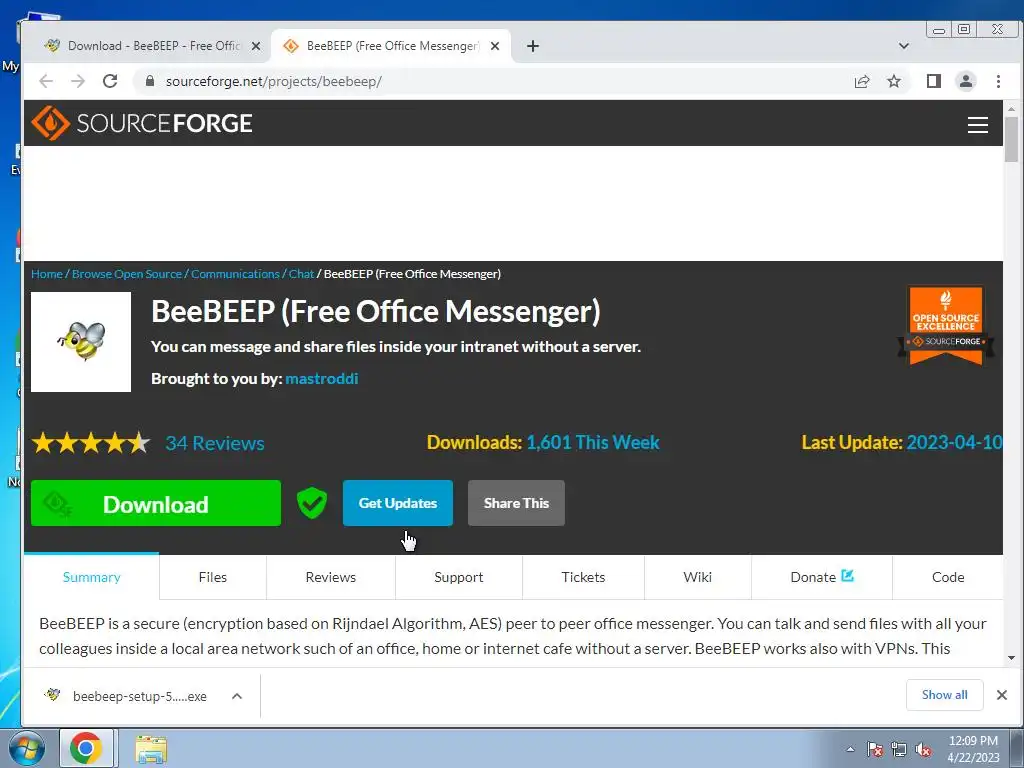Show hidden system tray icons
The width and height of the screenshot is (1024, 768).
[x=850, y=749]
